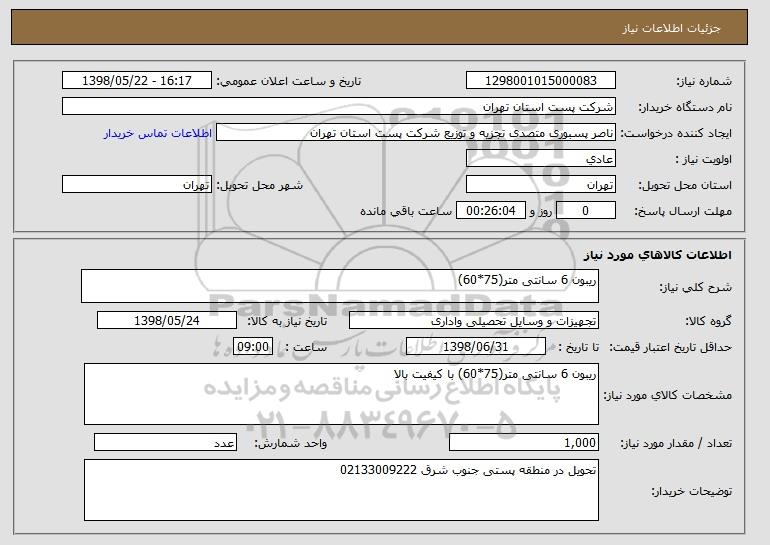770x545 pixels.
Task: Select the گروه کالا field تجهیزات و وسایل تحصیلی
Action: click(x=474, y=321)
